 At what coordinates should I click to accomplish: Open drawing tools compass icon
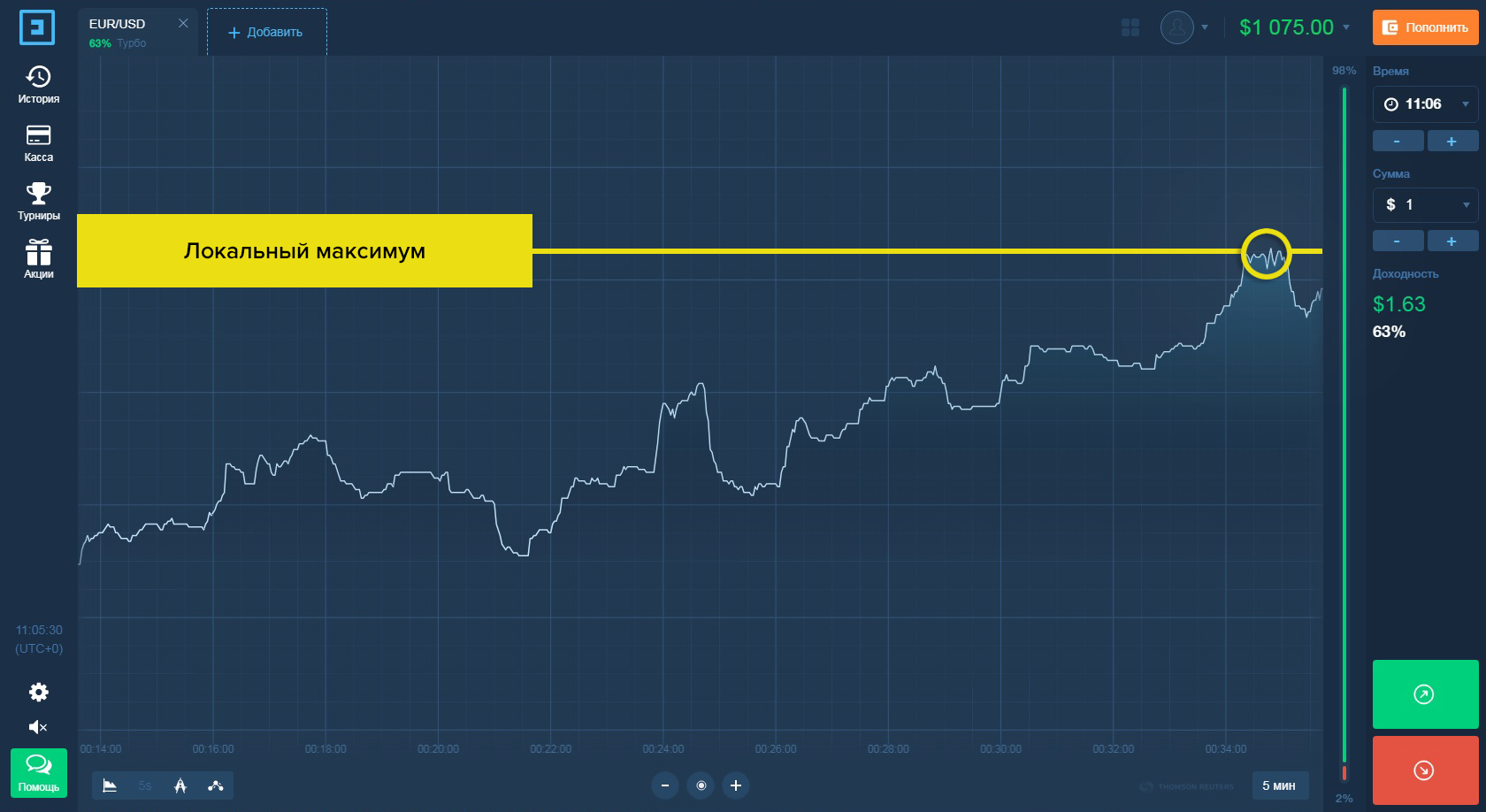180,785
